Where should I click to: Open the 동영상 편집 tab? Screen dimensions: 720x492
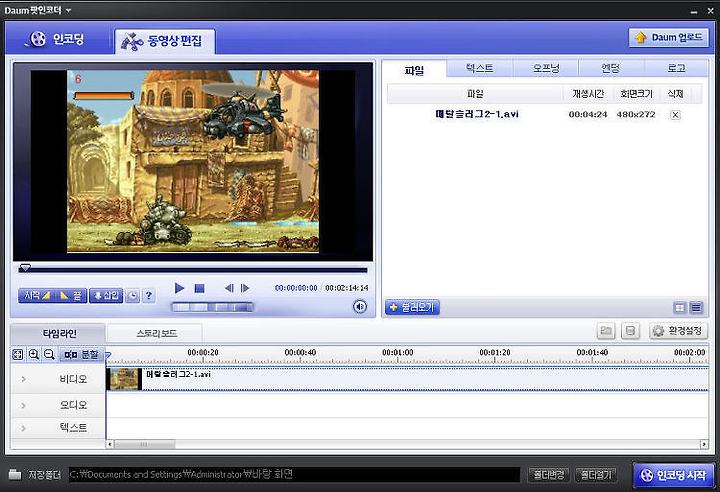(164, 41)
